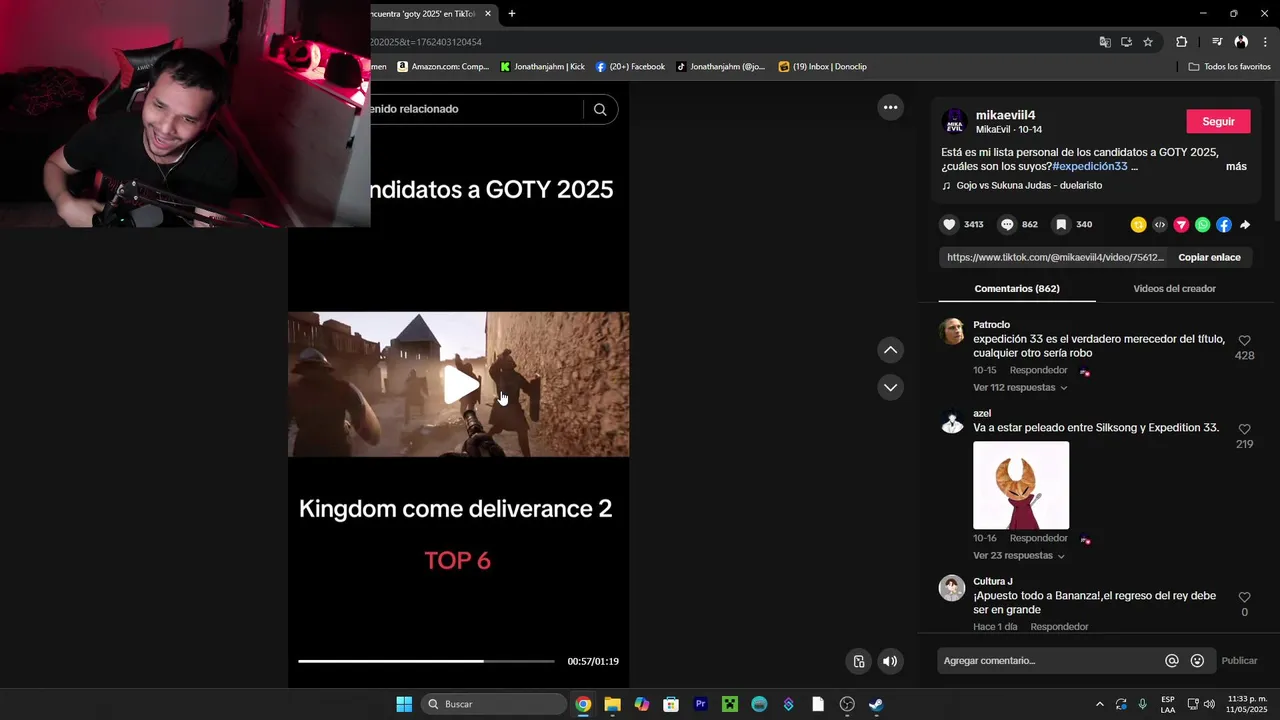
Task: Share video through Facebook icon
Action: [1224, 225]
